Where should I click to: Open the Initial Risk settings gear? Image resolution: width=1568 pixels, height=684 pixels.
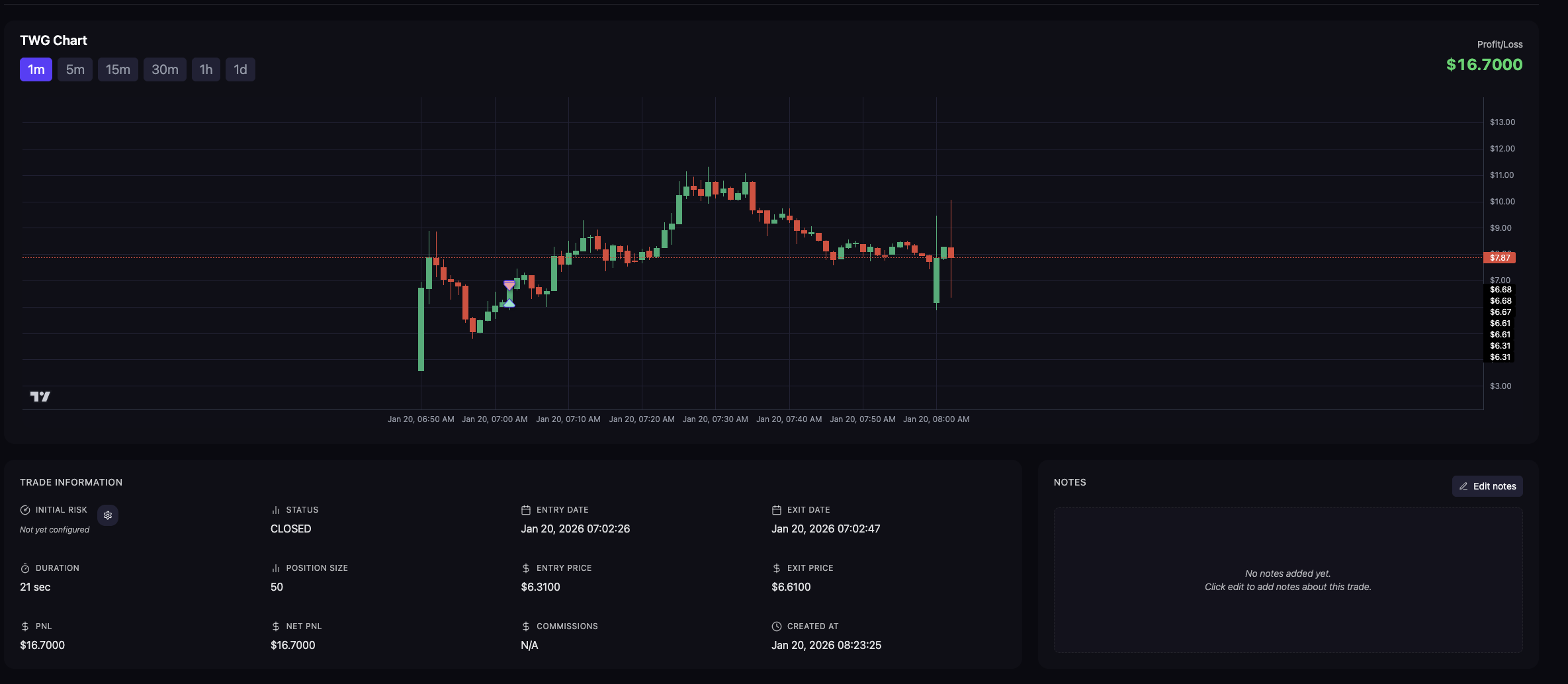pyautogui.click(x=108, y=515)
